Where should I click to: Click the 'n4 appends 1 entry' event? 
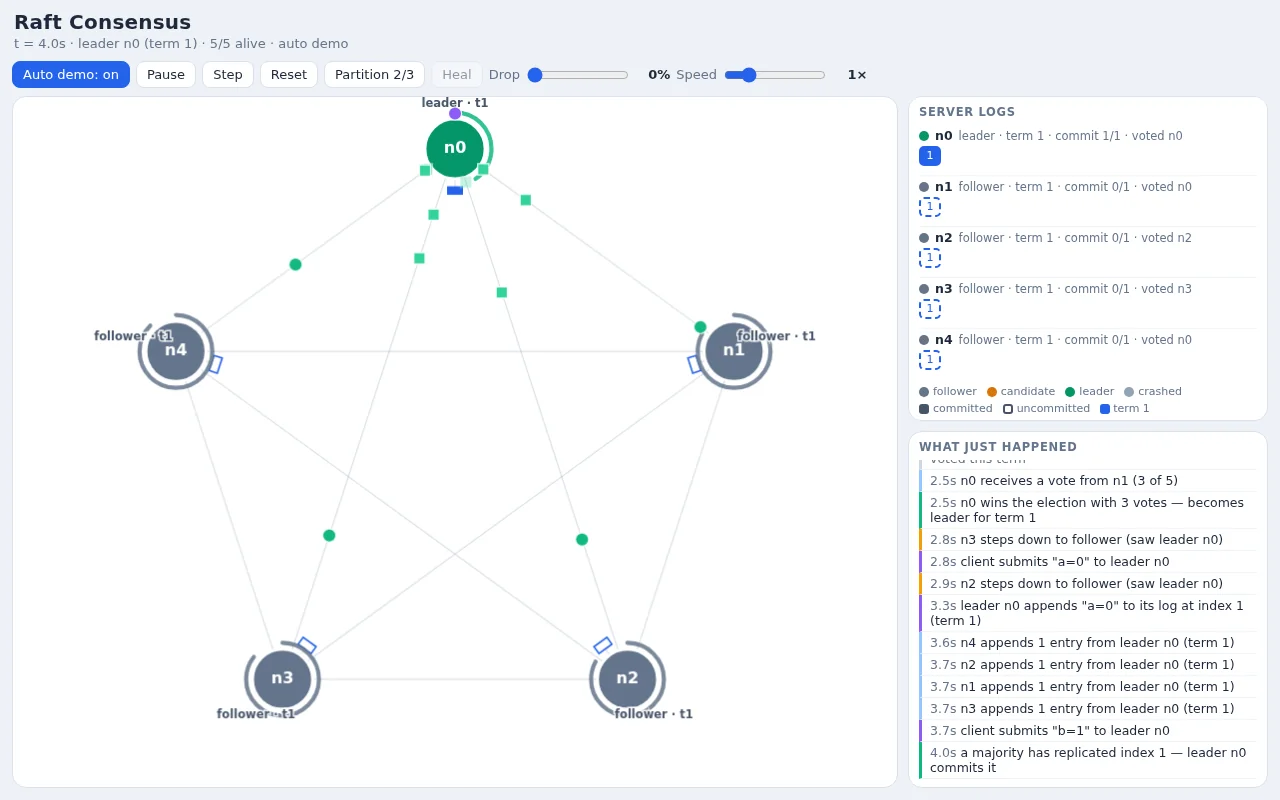pyautogui.click(x=1087, y=643)
